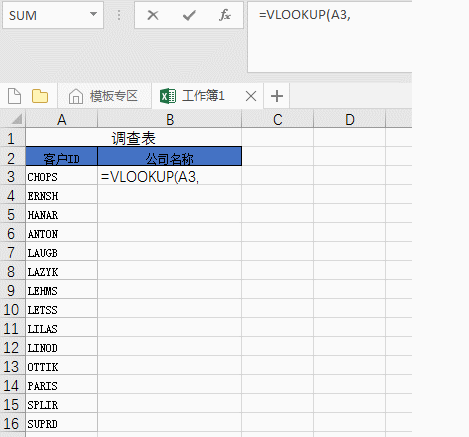This screenshot has width=469, height=437.
Task: Click the home icon of 模板专区 tab
Action: pos(76,96)
